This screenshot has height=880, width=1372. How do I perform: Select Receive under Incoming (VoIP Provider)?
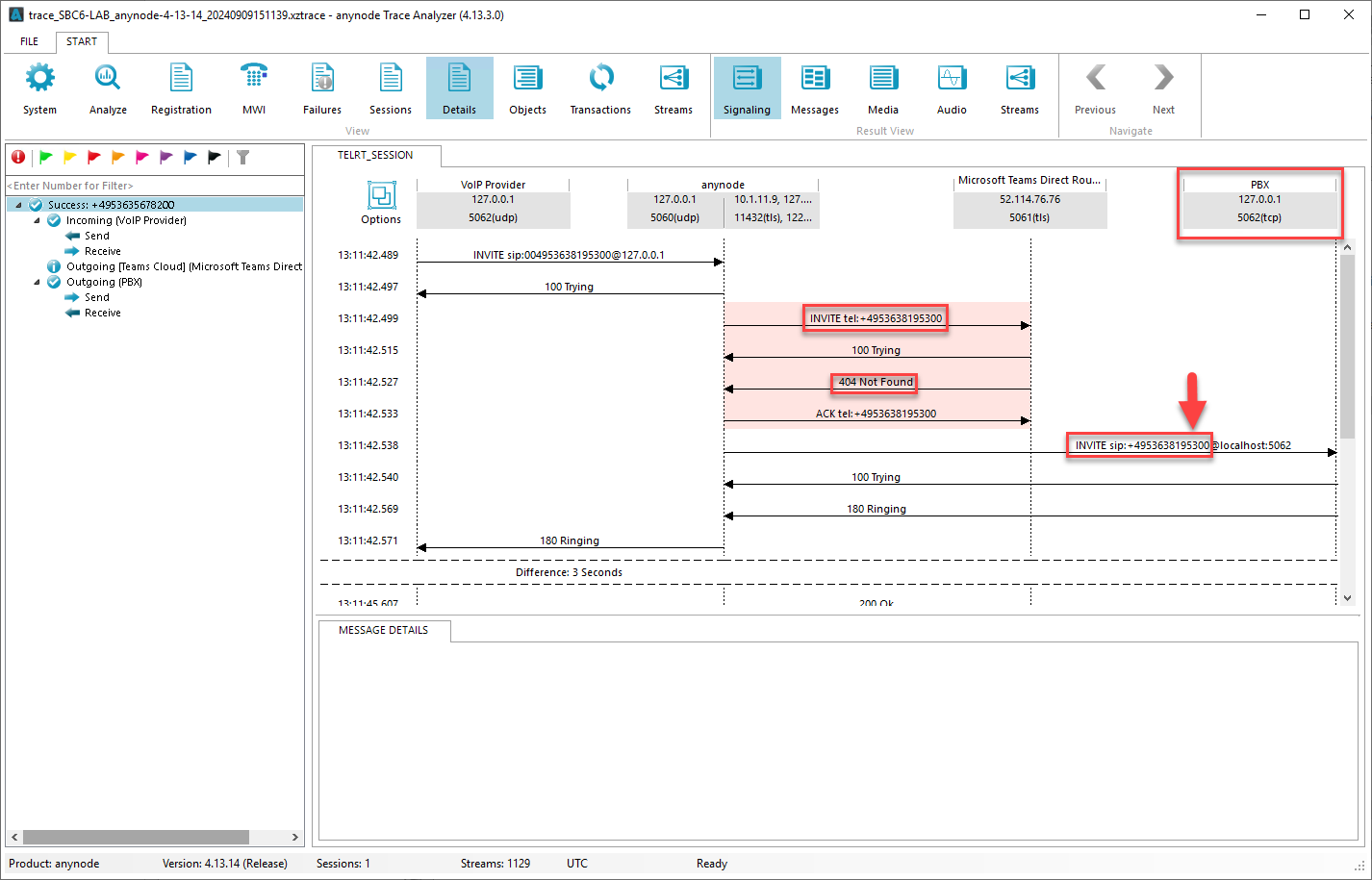click(102, 251)
